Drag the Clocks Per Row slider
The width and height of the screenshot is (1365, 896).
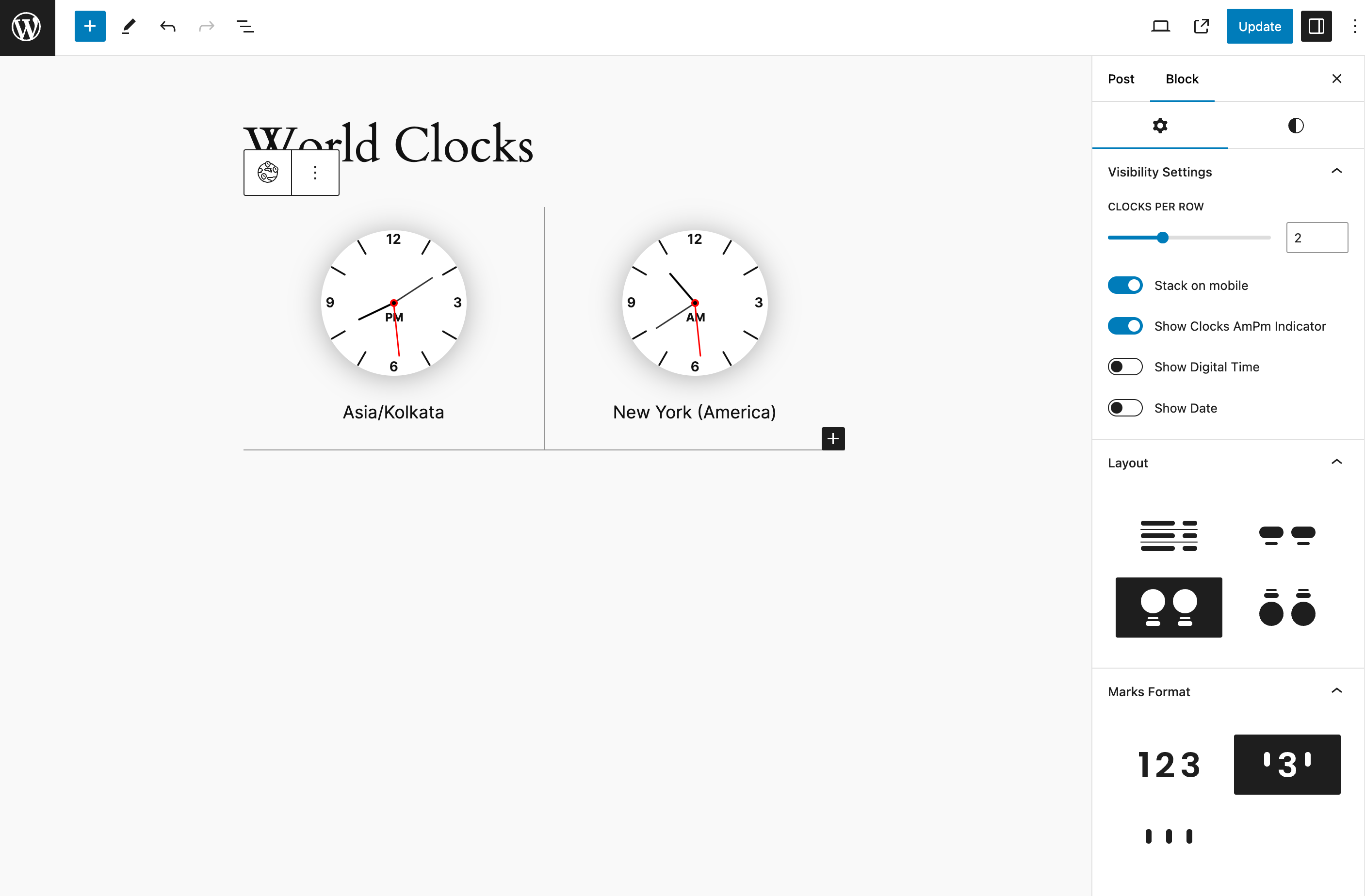[x=1162, y=237]
